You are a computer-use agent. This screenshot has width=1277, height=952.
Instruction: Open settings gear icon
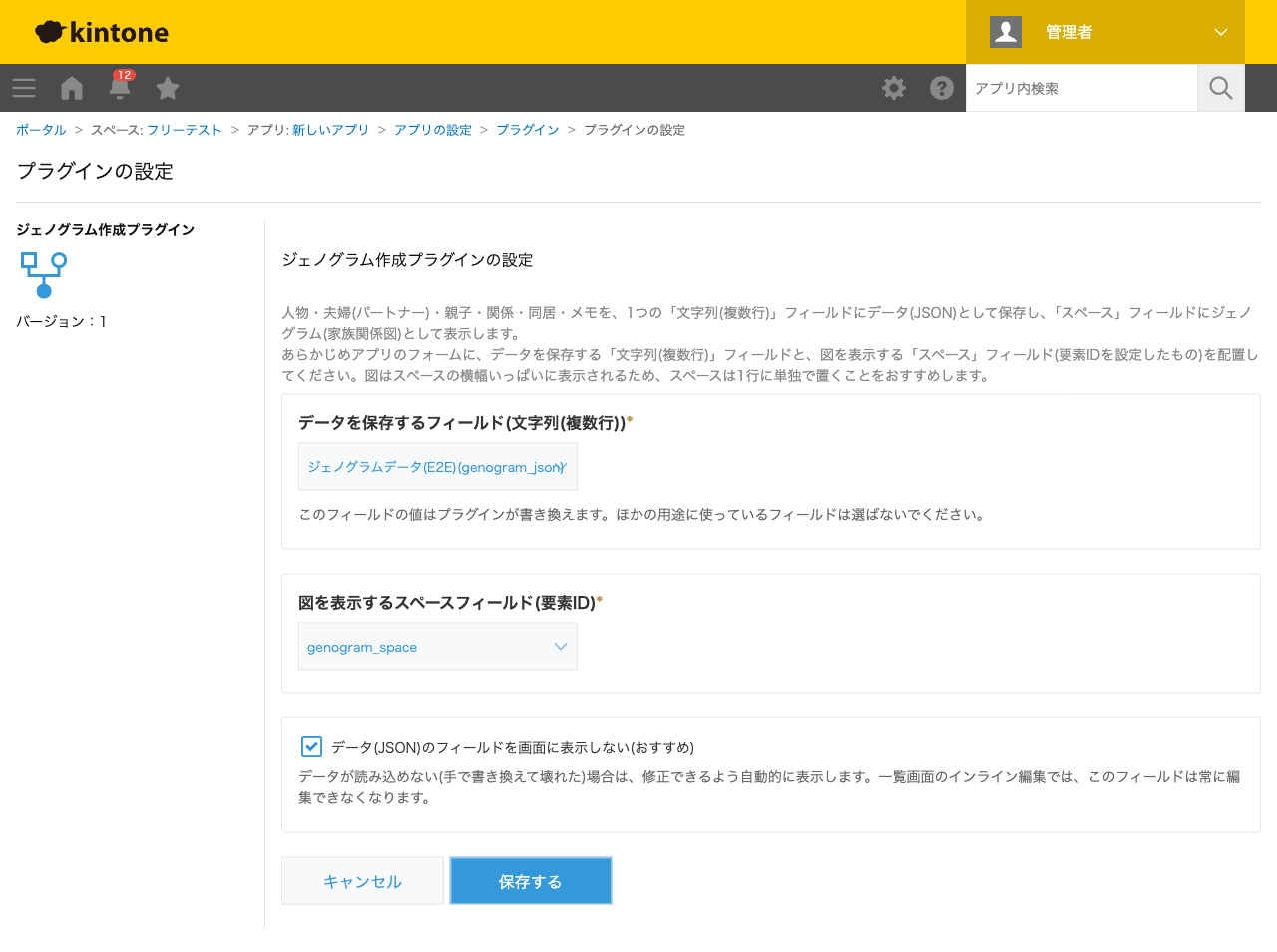click(x=894, y=88)
